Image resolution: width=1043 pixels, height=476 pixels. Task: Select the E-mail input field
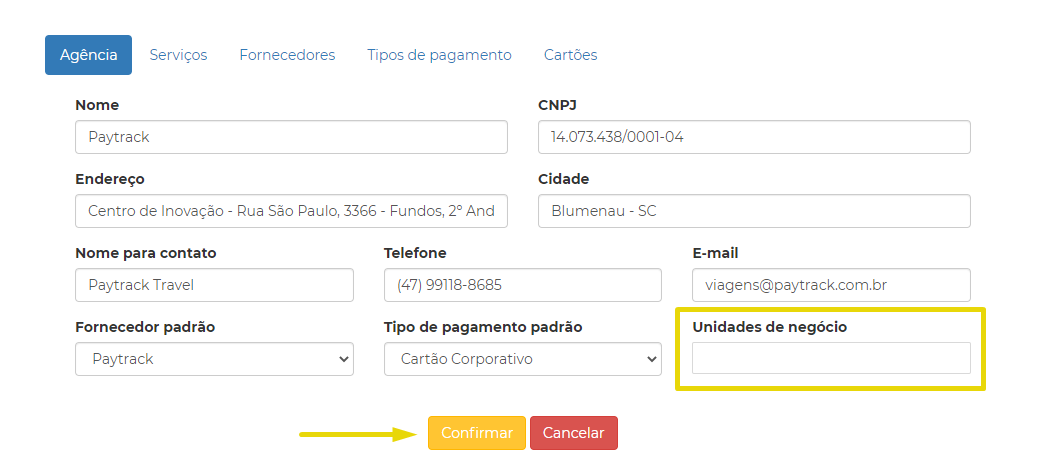tap(831, 285)
